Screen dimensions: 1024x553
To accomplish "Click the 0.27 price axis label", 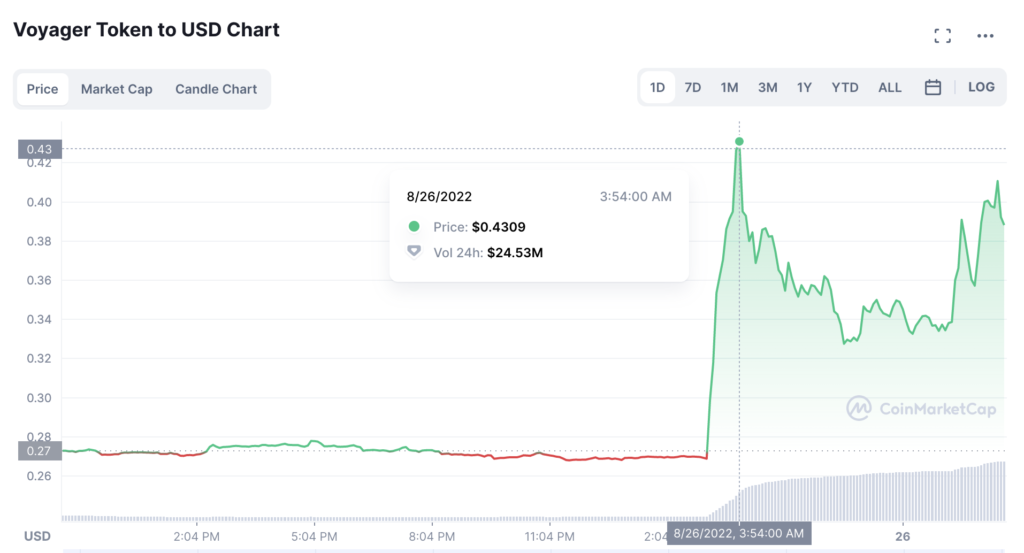I will point(40,451).
